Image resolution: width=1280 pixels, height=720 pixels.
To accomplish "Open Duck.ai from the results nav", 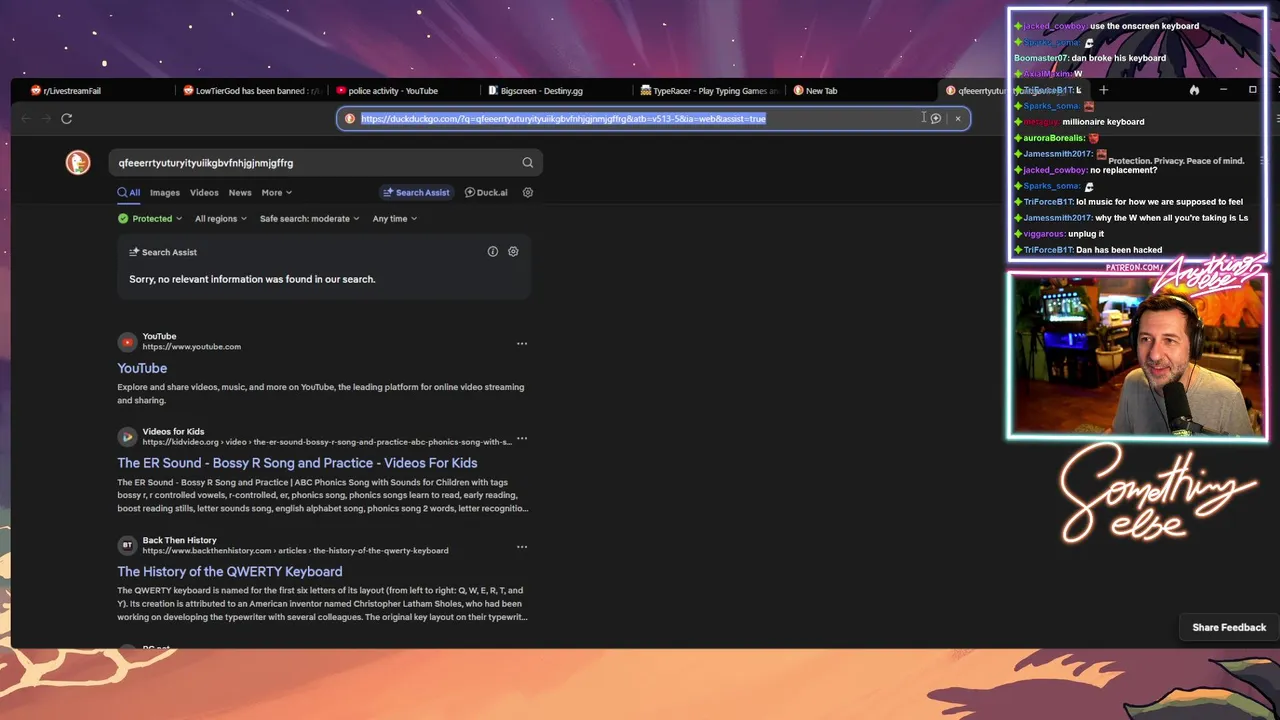I will (x=486, y=192).
